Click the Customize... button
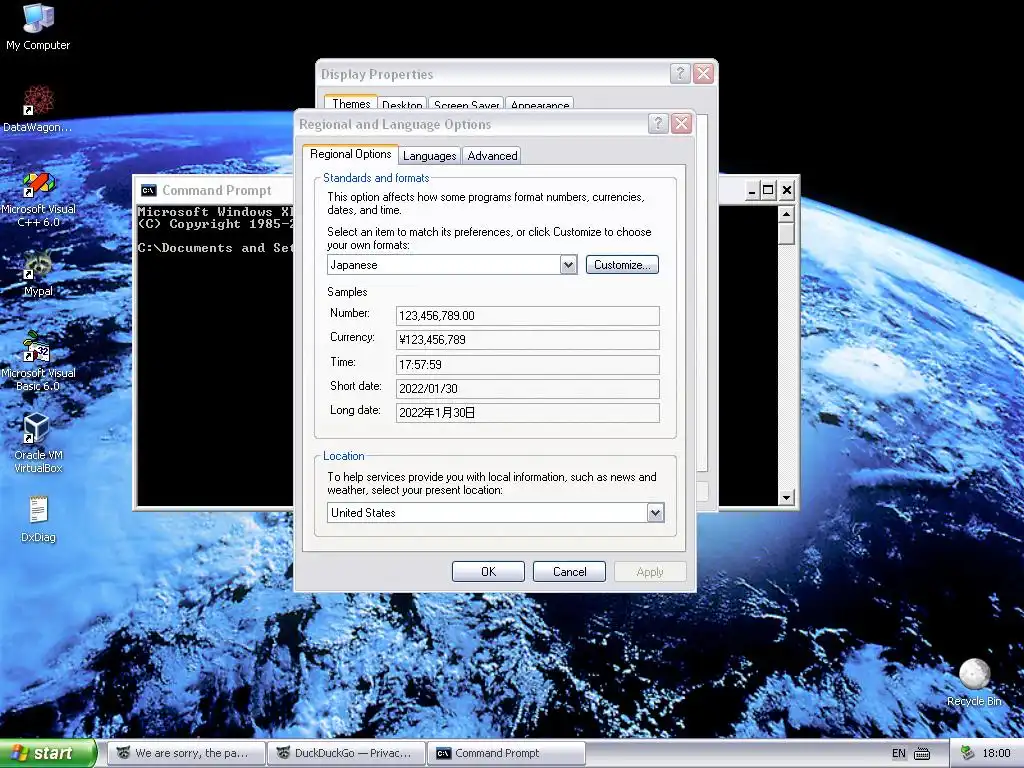 [622, 264]
